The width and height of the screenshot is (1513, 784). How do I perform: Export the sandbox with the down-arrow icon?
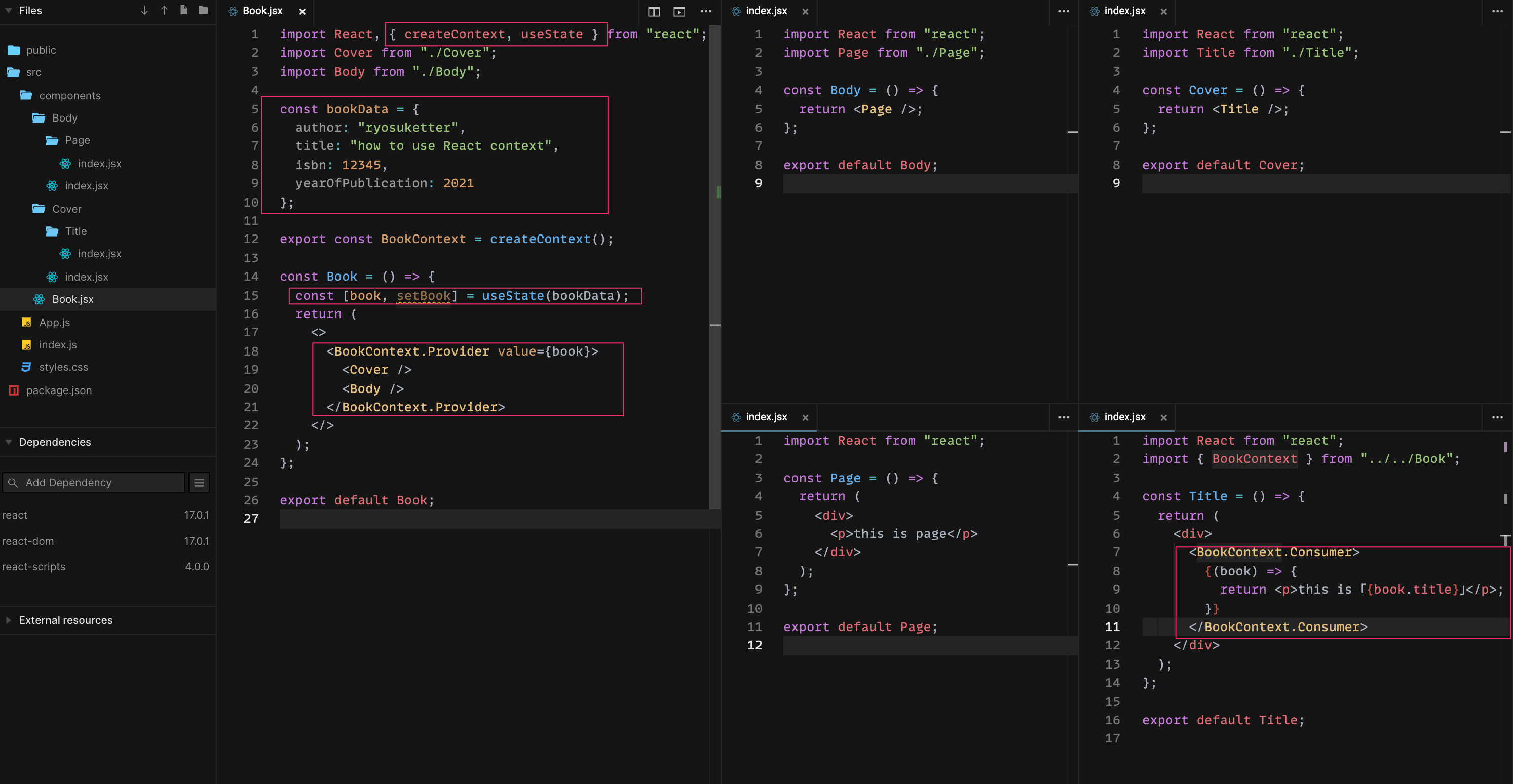tap(143, 10)
